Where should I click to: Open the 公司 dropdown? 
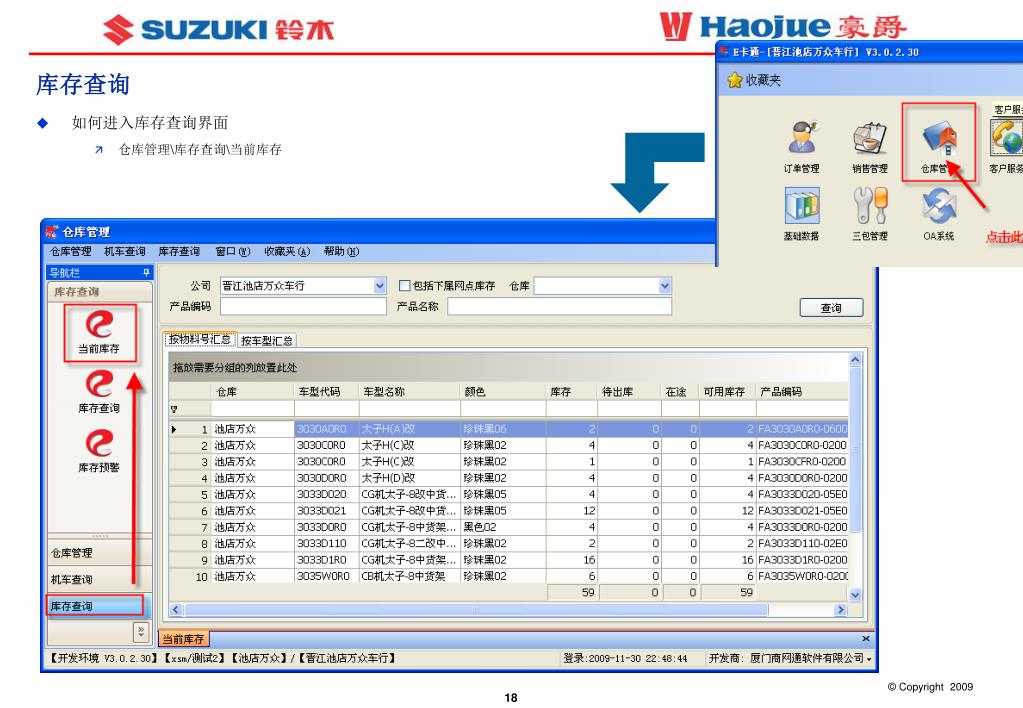point(380,286)
